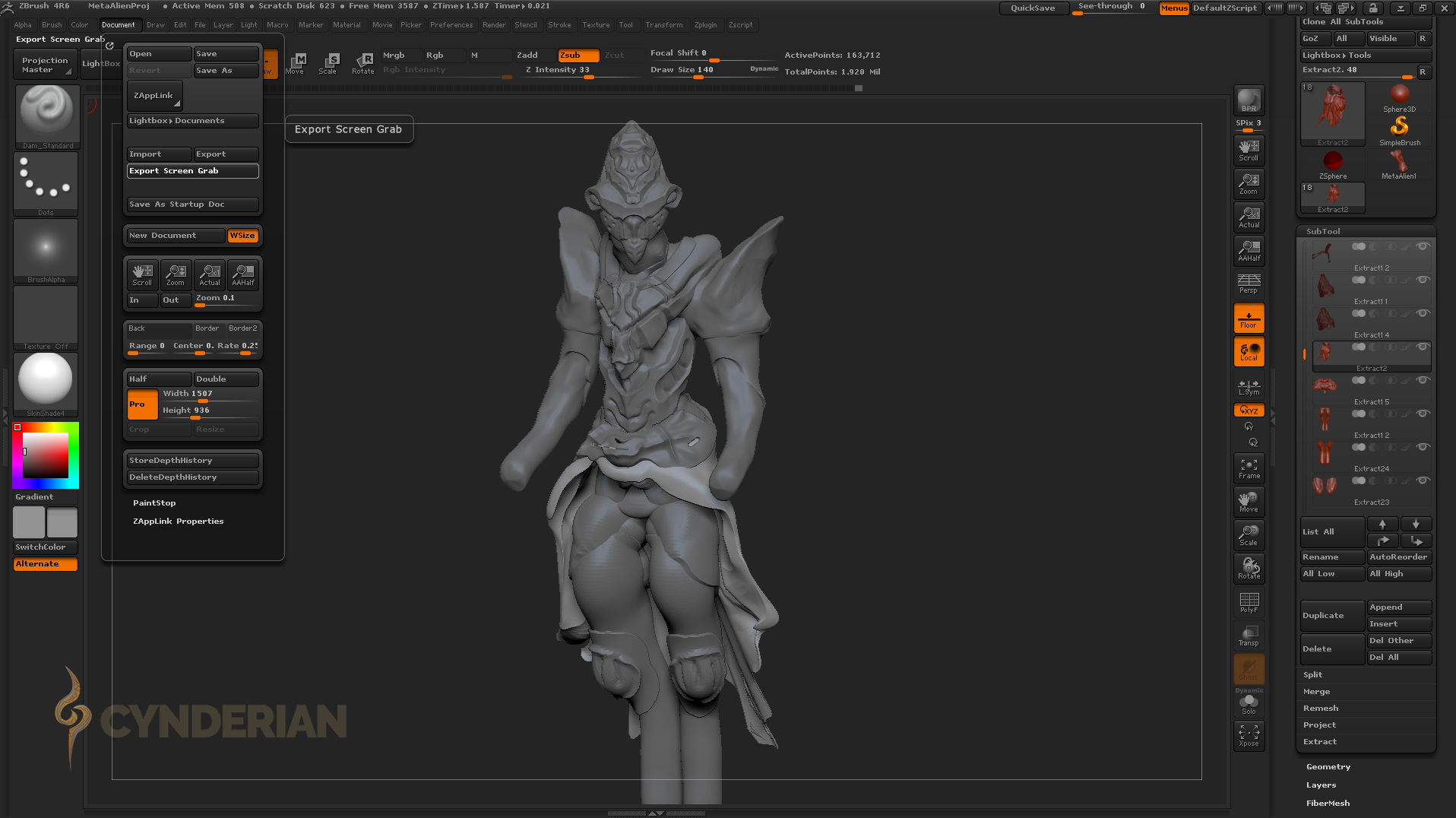Viewport: 1456px width, 818px height.
Task: Expand ZAppLink Properties section
Action: pyautogui.click(x=178, y=522)
